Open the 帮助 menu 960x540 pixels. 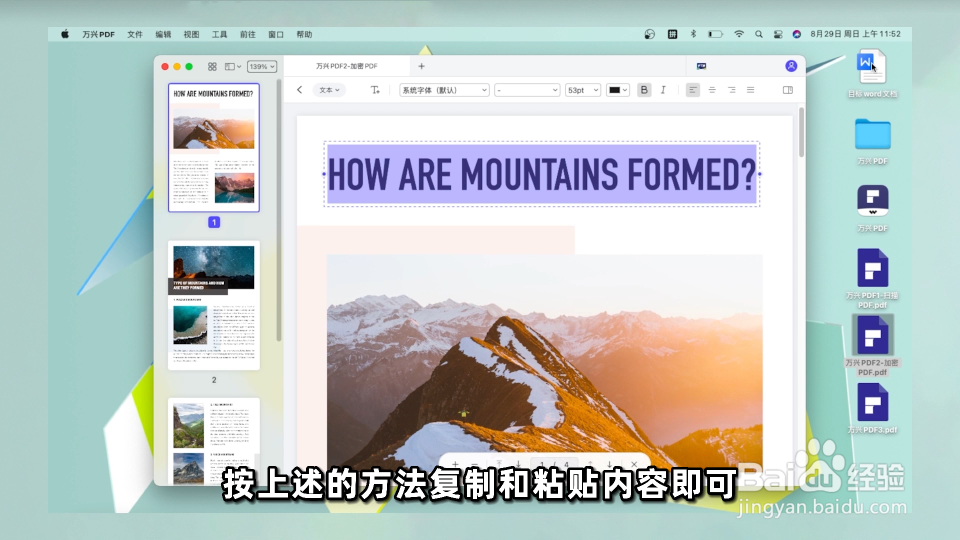(x=304, y=34)
